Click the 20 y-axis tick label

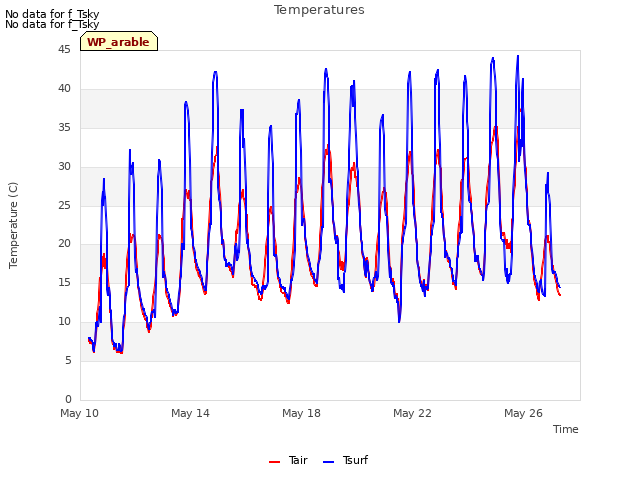[64, 244]
